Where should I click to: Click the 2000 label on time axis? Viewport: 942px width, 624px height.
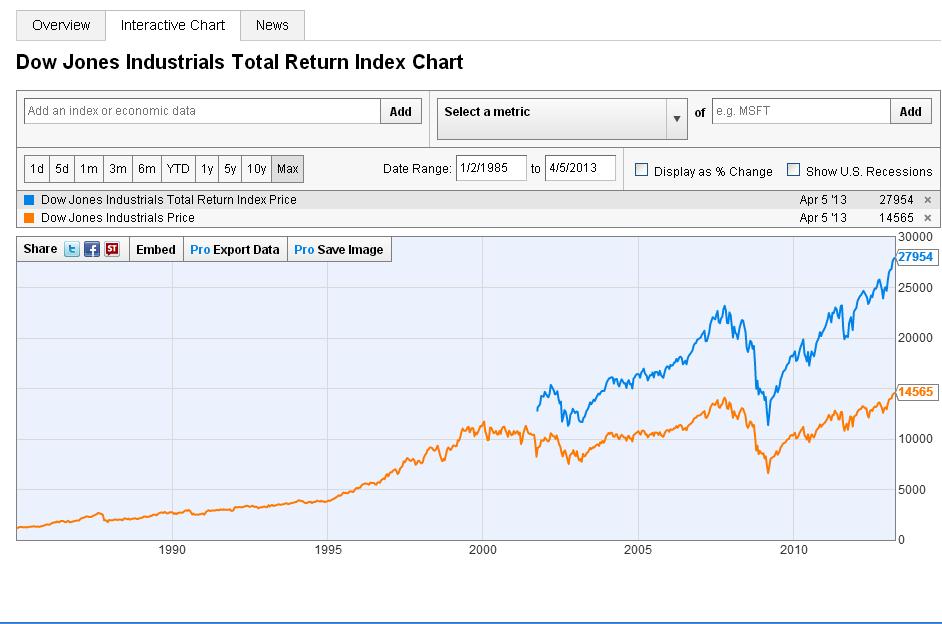[482, 550]
